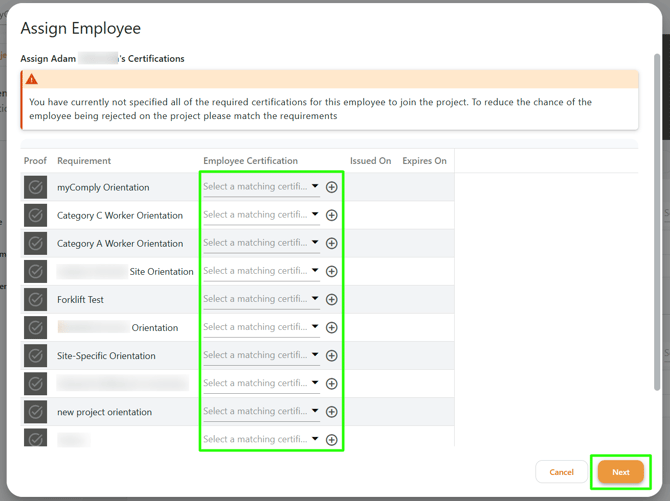Click the warning triangle icon in the alert banner
This screenshot has width=670, height=501.
32,79
